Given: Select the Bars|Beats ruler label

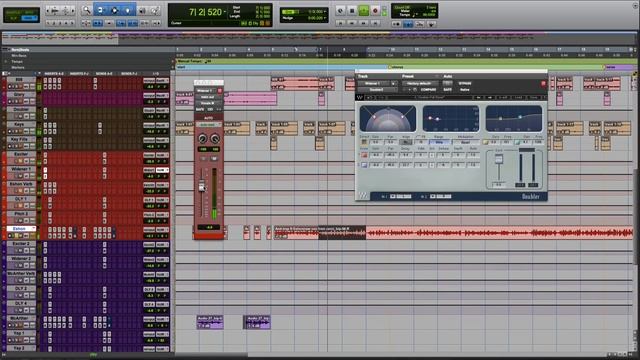Looking at the screenshot, I should click(20, 50).
